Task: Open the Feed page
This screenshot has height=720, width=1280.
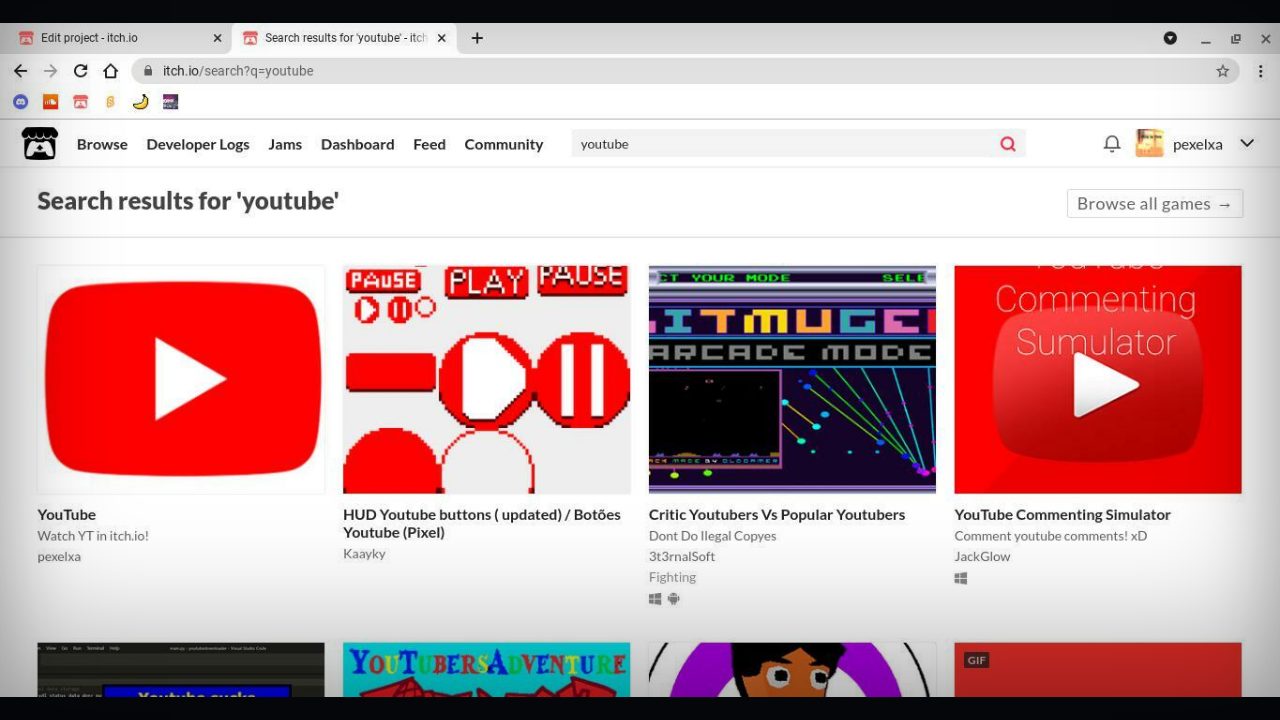Action: tap(429, 144)
